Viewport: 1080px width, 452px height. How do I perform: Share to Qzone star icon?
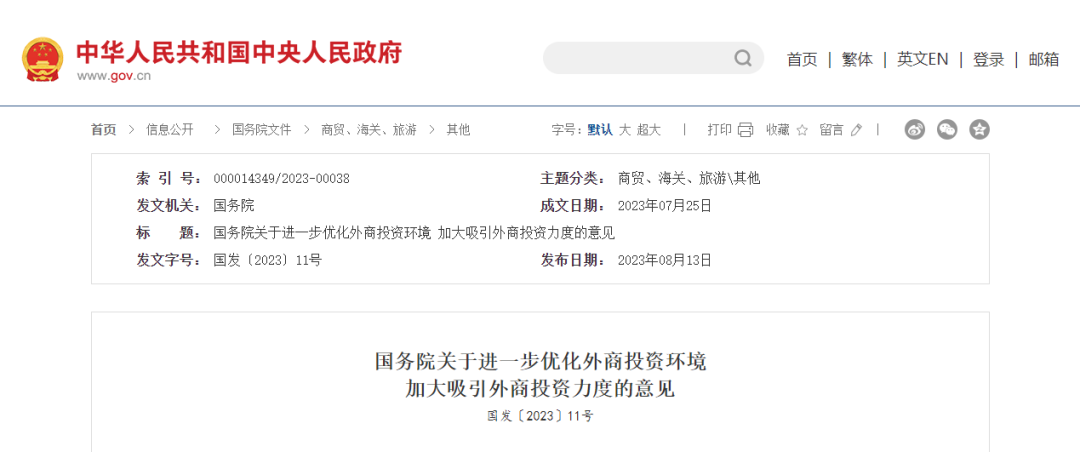click(x=979, y=129)
